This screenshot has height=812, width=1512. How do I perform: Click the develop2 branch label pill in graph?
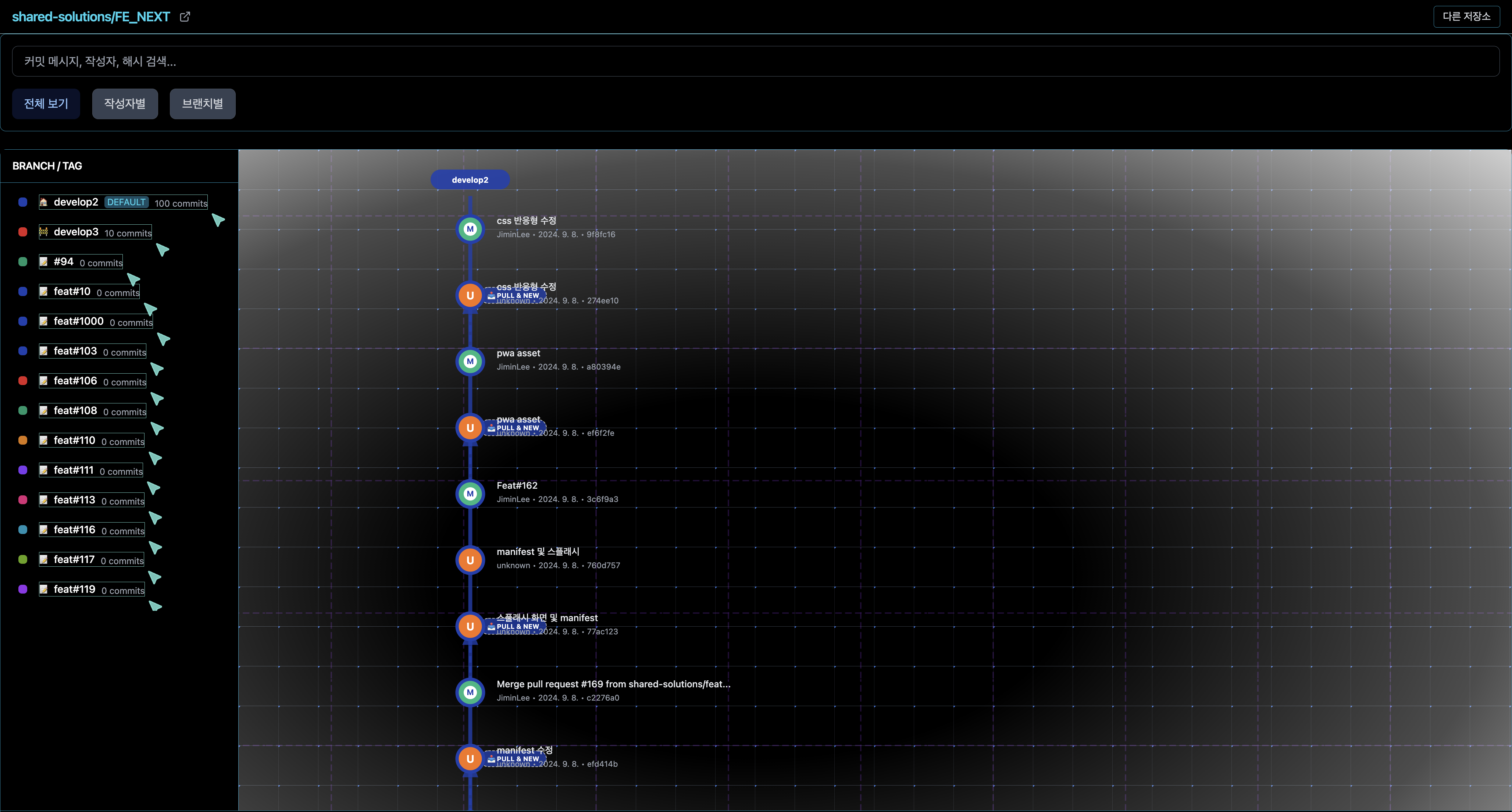click(x=470, y=180)
